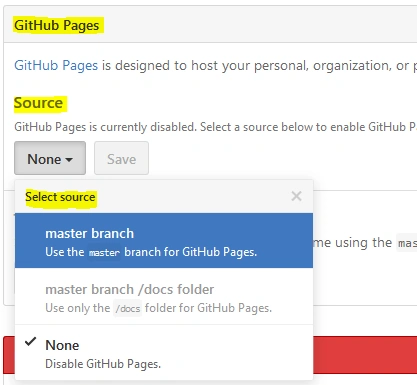Viewport: 417px width, 385px height.
Task: Click the highlighted Source section heading
Action: click(38, 103)
